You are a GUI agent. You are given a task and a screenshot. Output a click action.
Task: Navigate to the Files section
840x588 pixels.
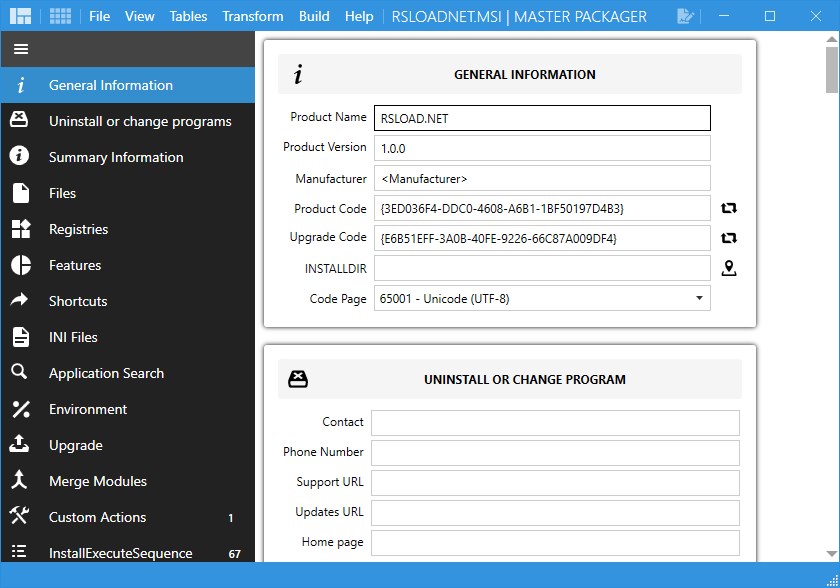coord(128,193)
